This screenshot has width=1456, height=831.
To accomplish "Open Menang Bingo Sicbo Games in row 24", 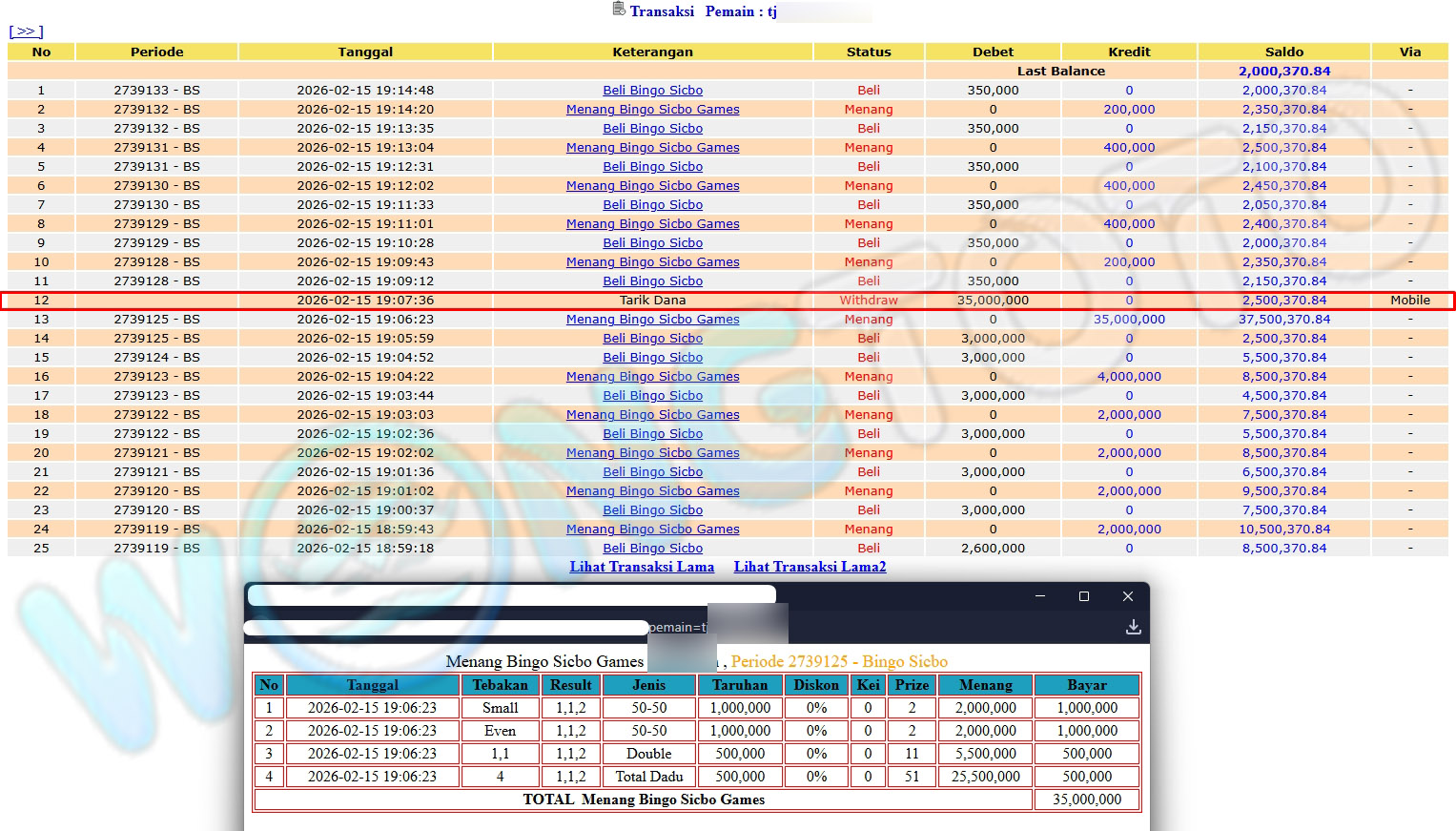I will point(652,530).
